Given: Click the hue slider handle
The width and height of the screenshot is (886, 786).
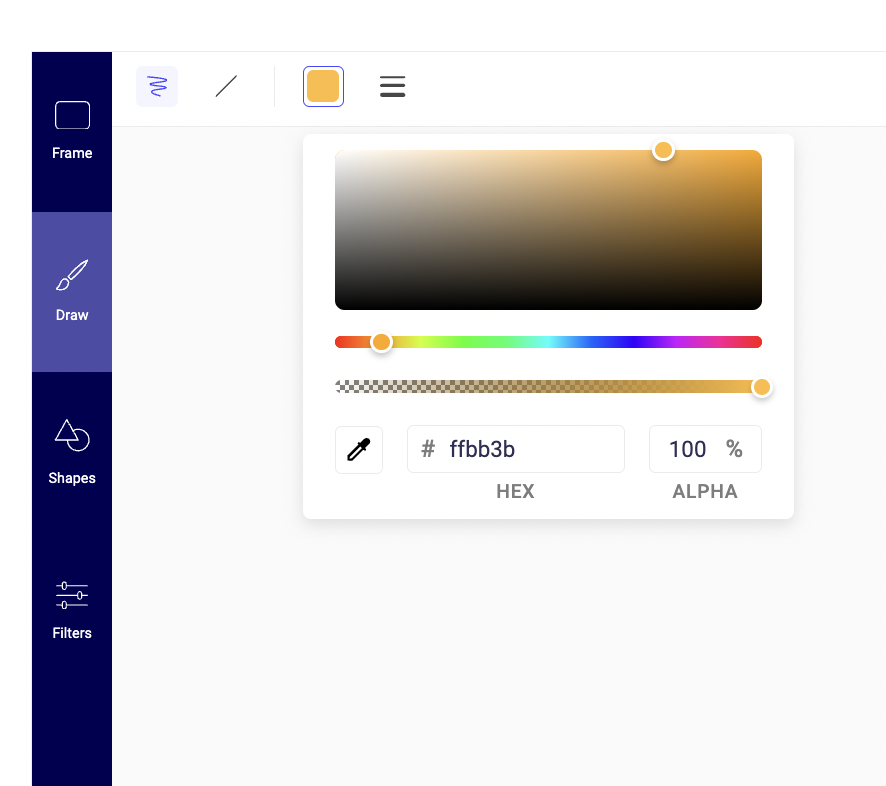Looking at the screenshot, I should coord(381,342).
